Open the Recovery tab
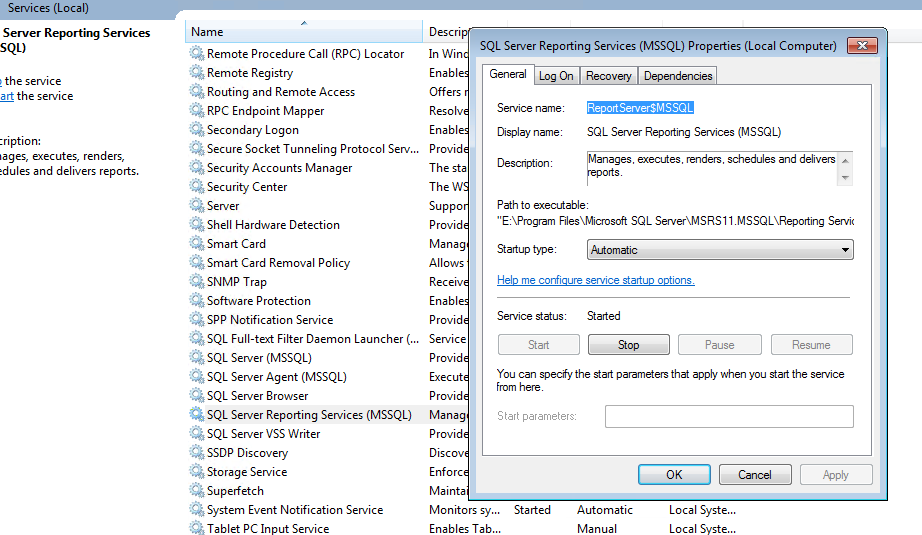Image resolution: width=922 pixels, height=535 pixels. coord(609,76)
